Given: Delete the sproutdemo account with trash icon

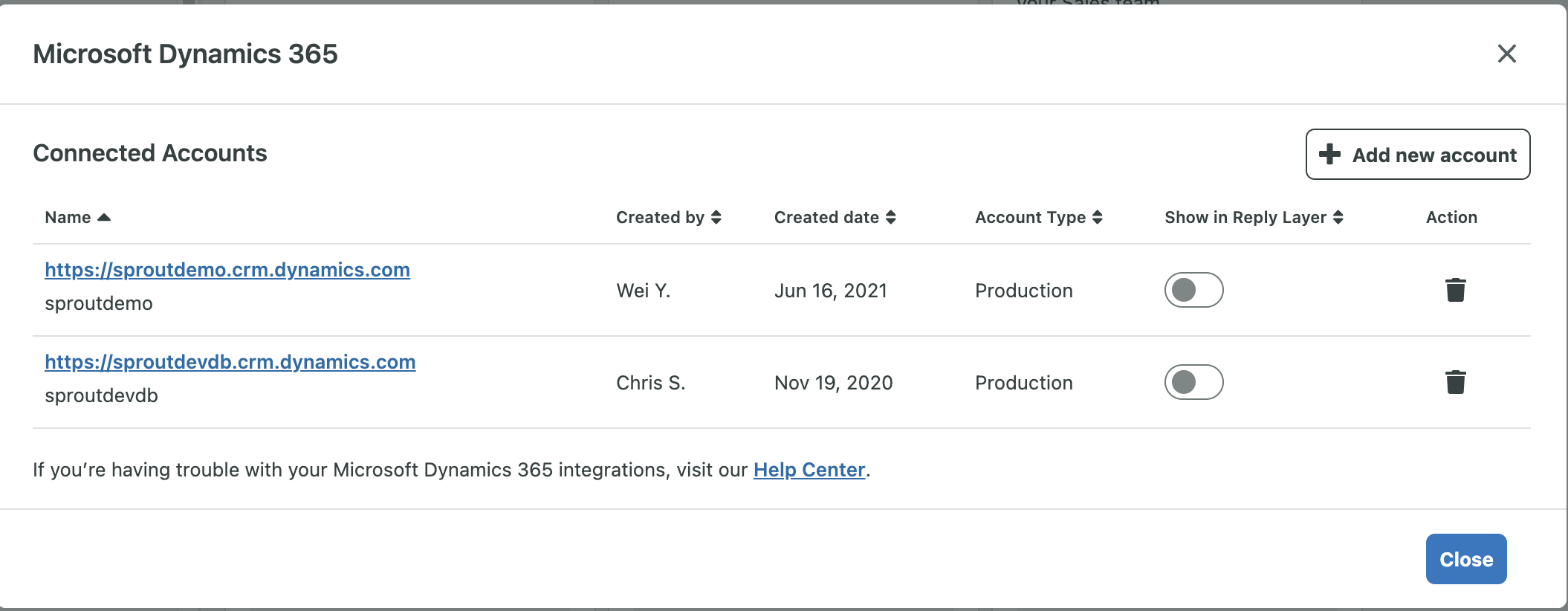Looking at the screenshot, I should [x=1455, y=290].
